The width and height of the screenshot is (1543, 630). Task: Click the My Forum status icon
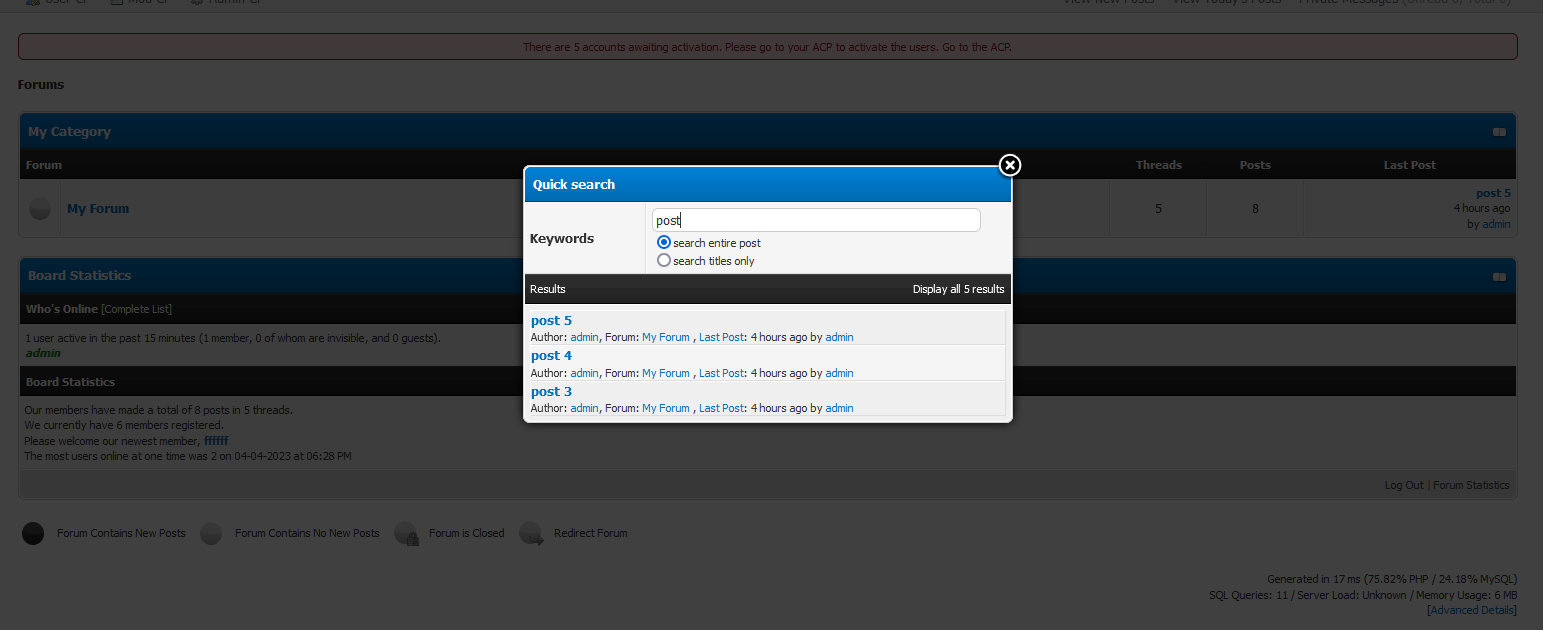40,209
